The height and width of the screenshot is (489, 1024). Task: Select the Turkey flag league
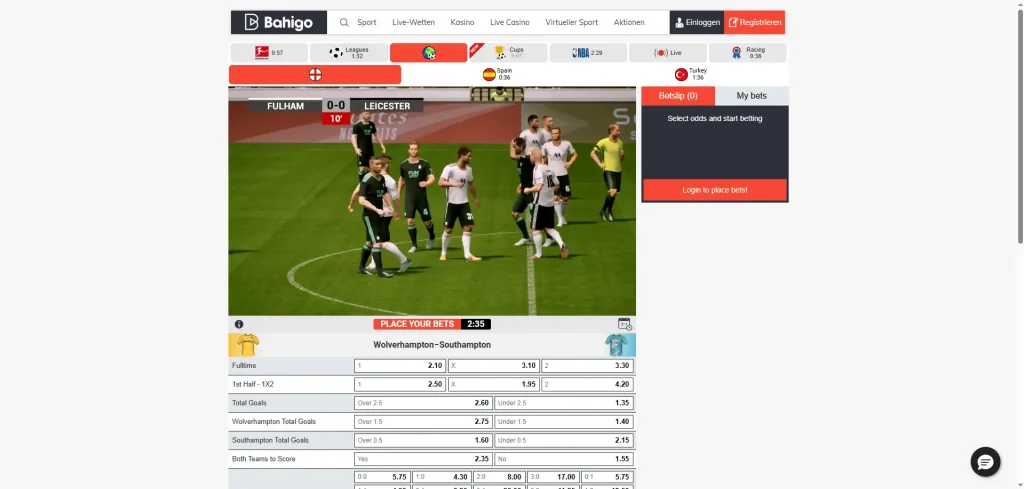tap(690, 74)
